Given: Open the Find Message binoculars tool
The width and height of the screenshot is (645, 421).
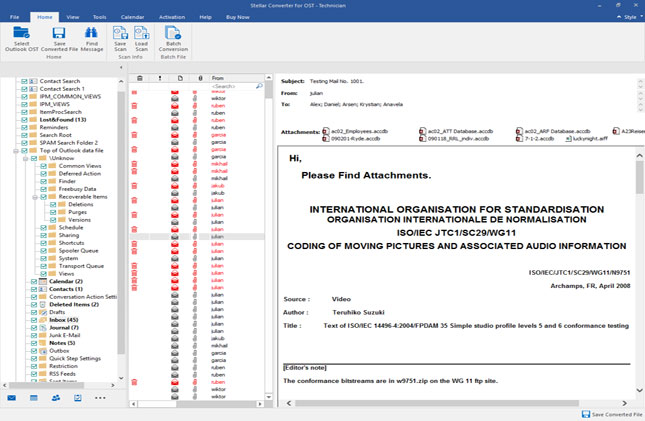Looking at the screenshot, I should point(91,33).
